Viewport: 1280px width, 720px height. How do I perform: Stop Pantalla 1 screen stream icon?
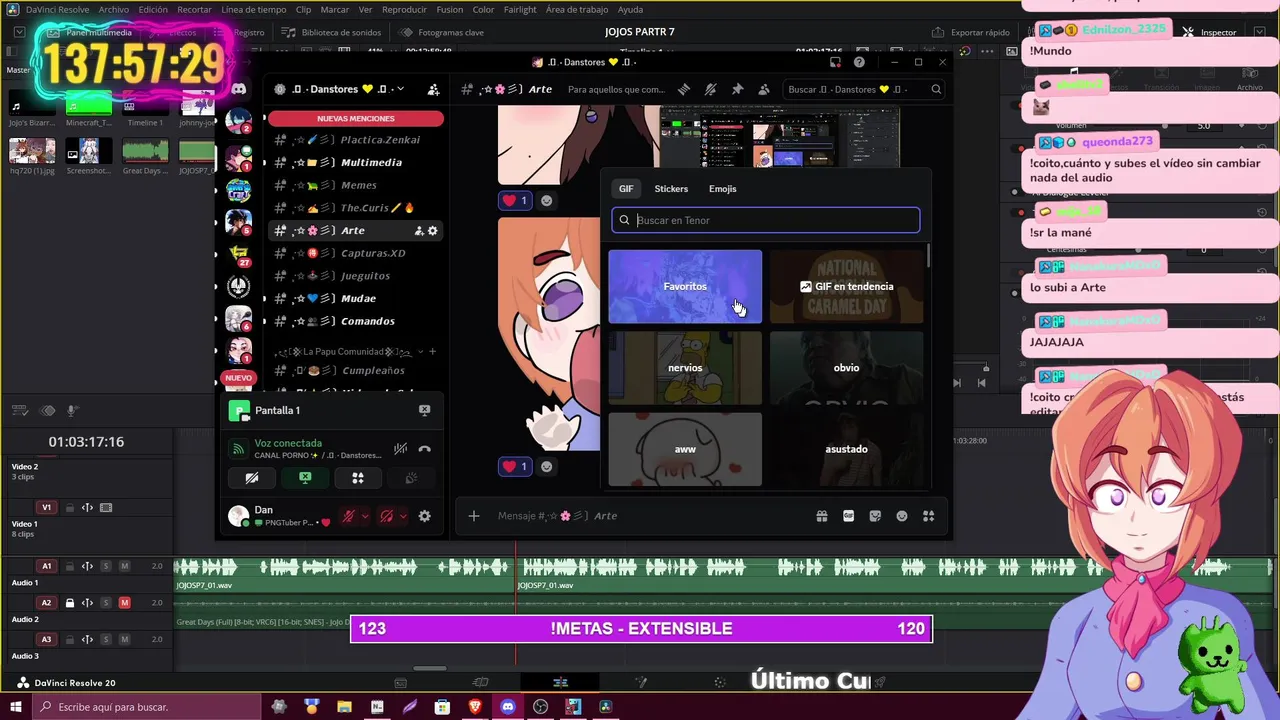(425, 410)
